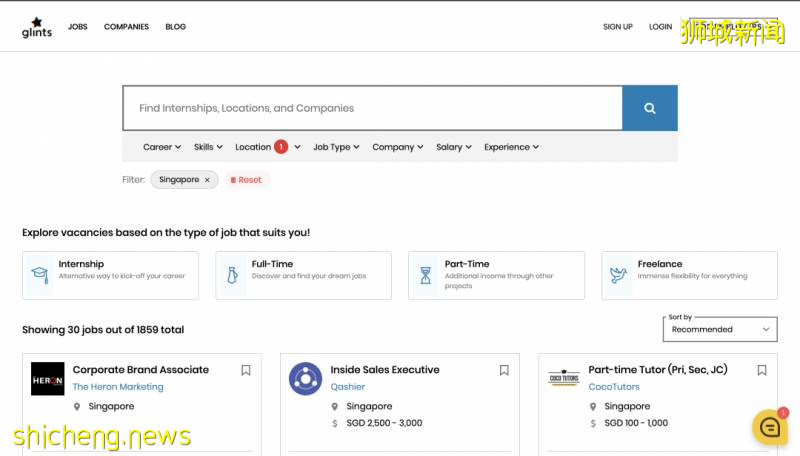Bookmark the Part-time Tutor job
This screenshot has width=800, height=456.
click(762, 370)
